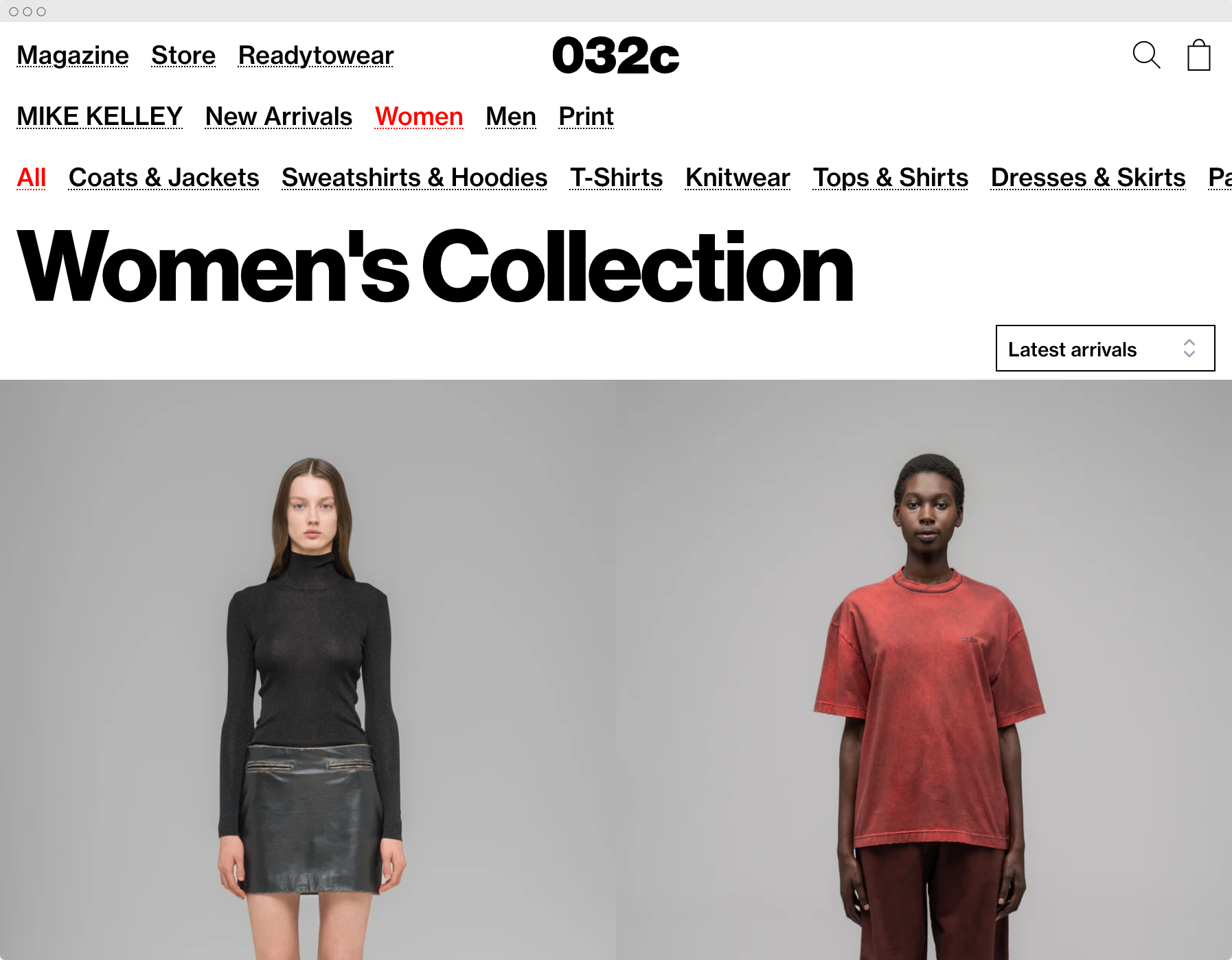Filter by Dresses & Skirts
This screenshot has height=960, width=1232.
tap(1088, 178)
